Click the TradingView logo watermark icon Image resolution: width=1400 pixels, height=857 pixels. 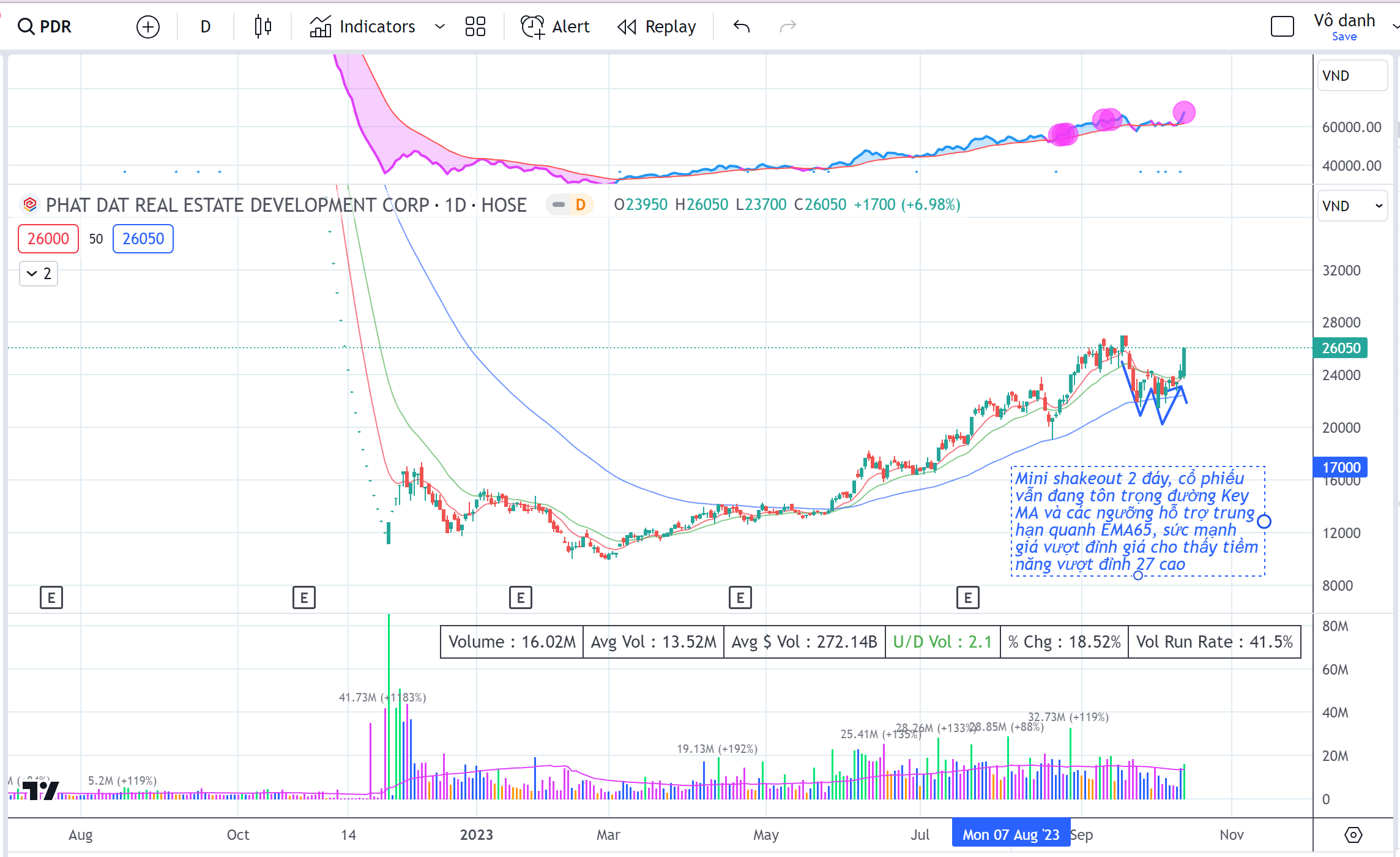click(x=40, y=790)
